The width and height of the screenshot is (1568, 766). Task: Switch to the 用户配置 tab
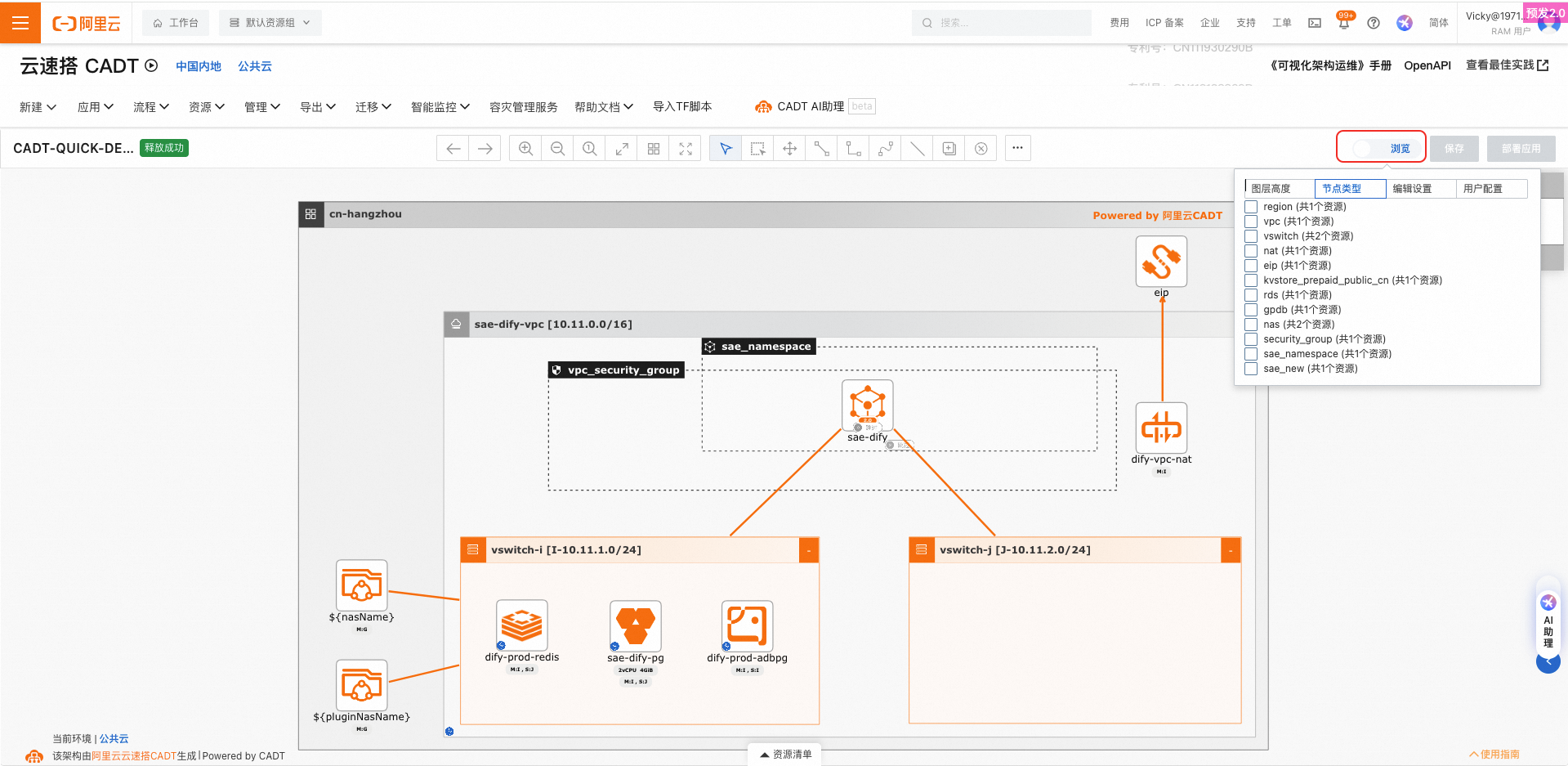click(x=1491, y=189)
